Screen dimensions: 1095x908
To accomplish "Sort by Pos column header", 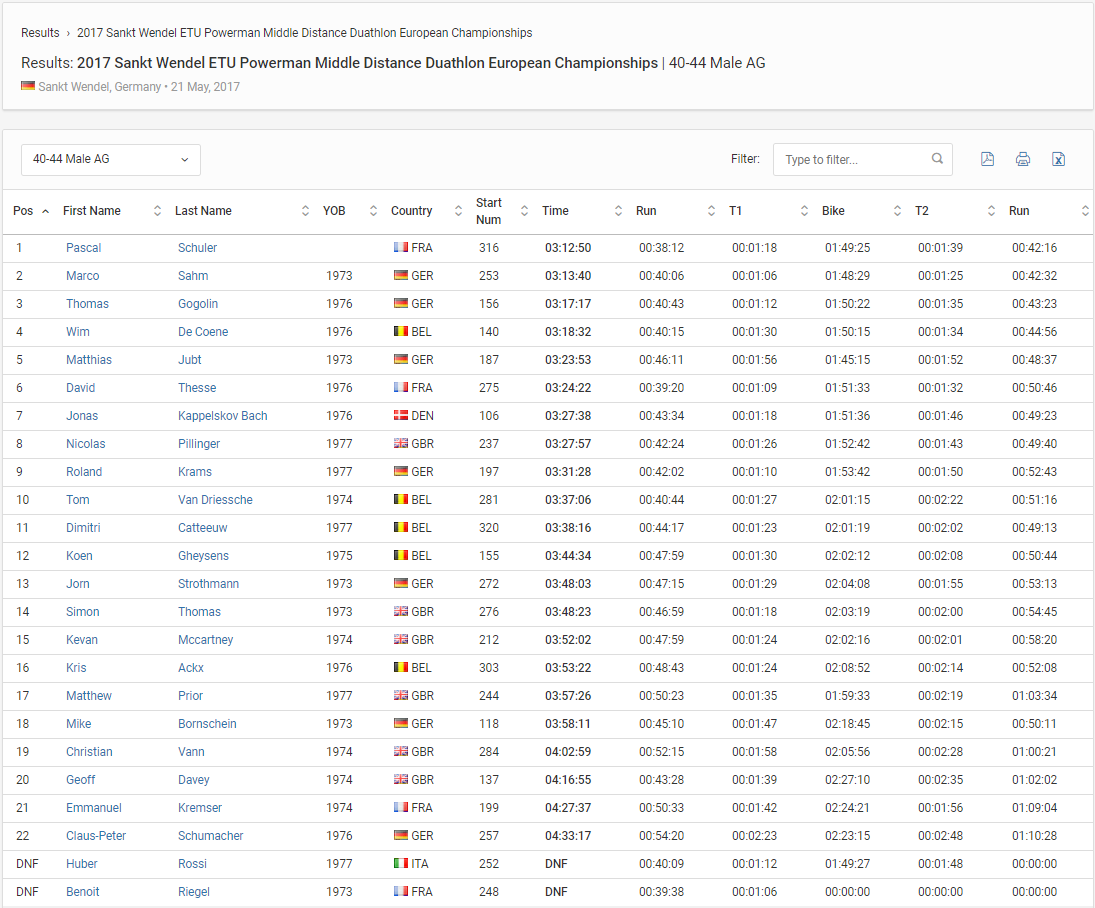I will coord(31,211).
